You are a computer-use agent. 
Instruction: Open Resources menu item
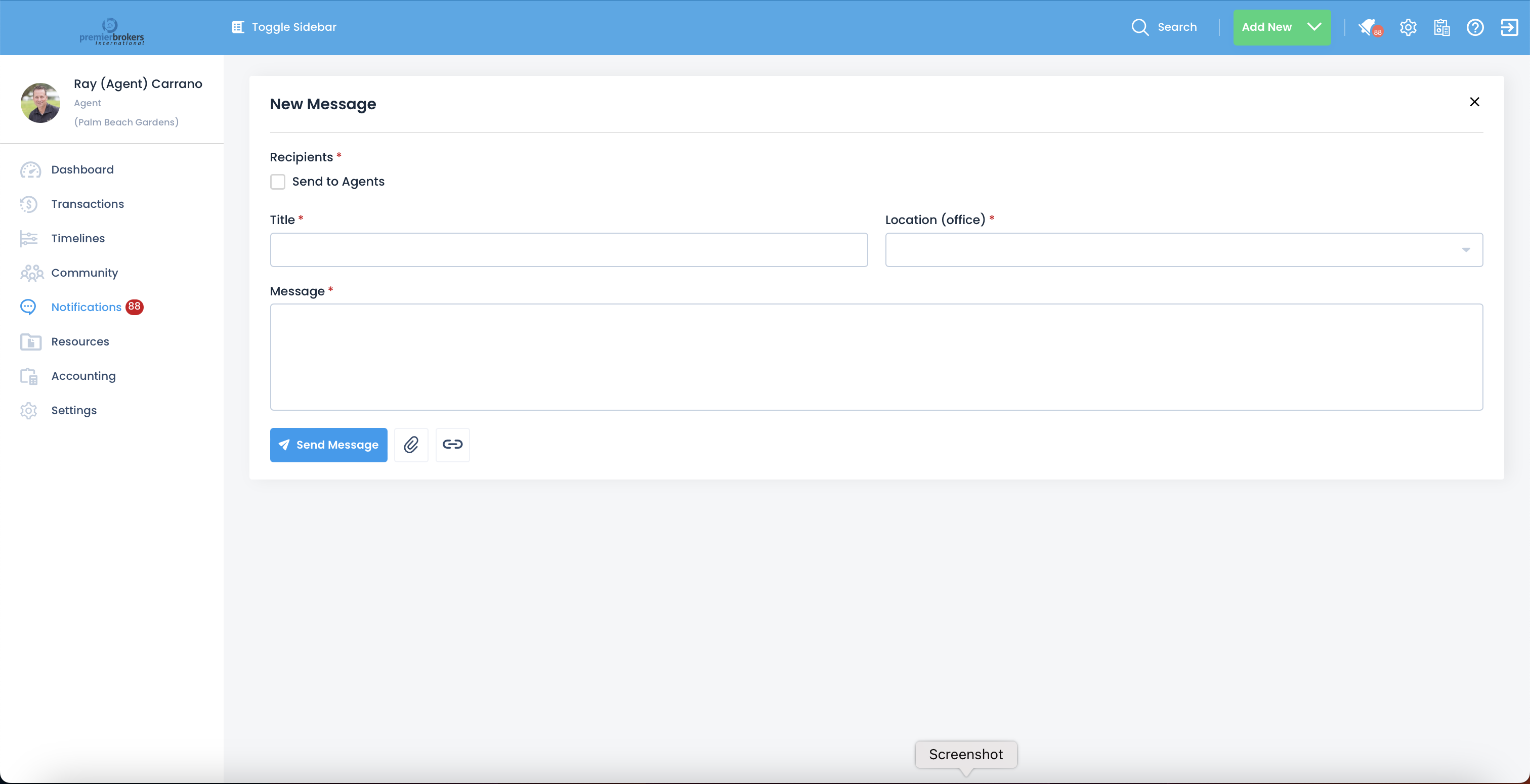pos(80,342)
